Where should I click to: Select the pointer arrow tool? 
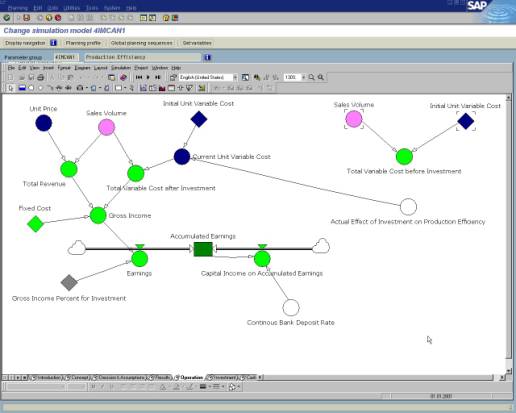[x=11, y=88]
